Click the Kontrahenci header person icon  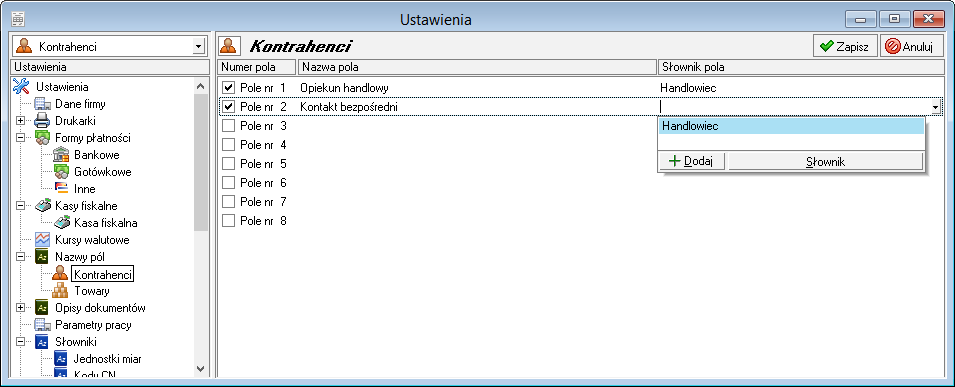(228, 46)
